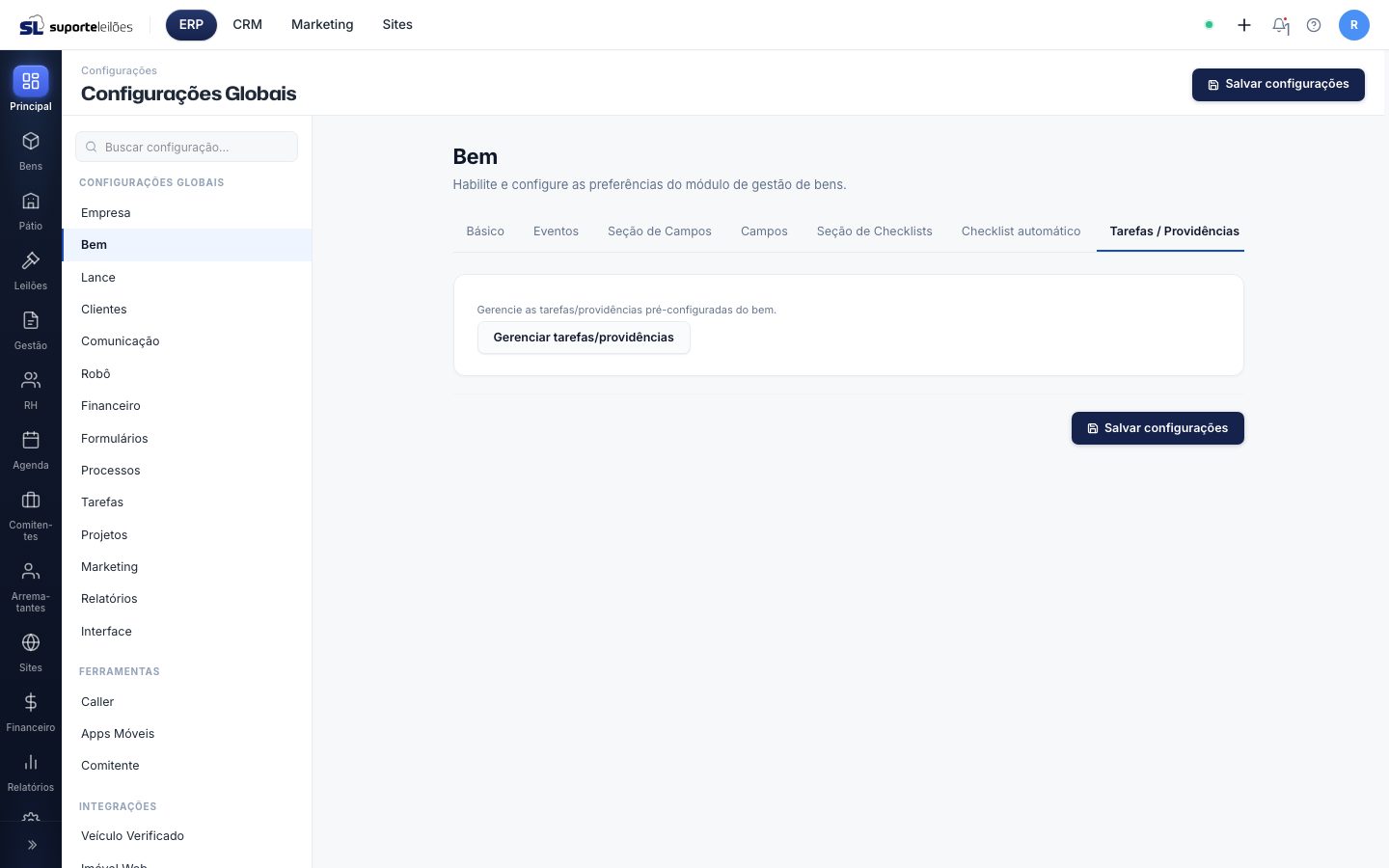
Task: Select the Checklist automático tab
Action: pos(1021,231)
